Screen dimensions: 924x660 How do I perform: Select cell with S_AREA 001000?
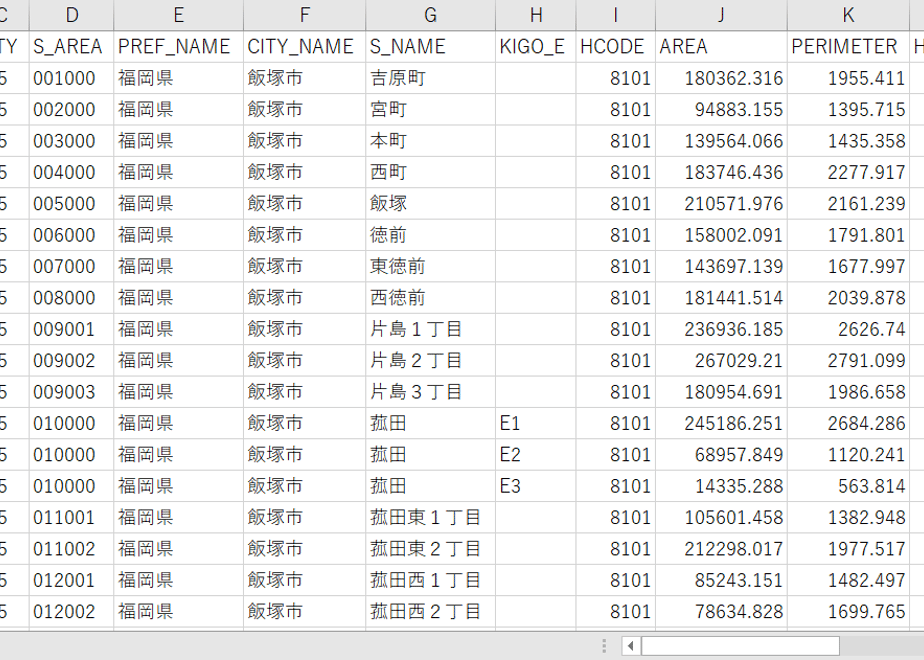point(71,78)
